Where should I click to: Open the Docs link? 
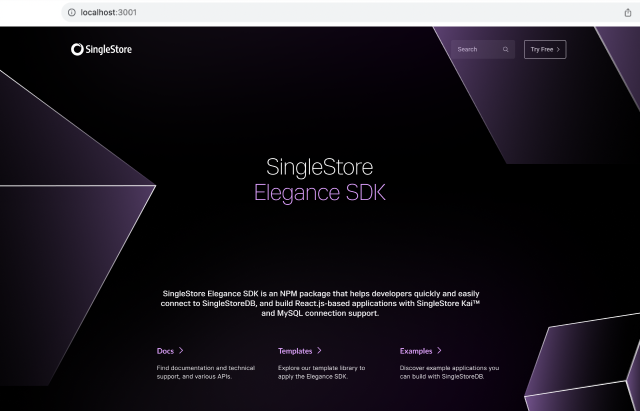[170, 351]
